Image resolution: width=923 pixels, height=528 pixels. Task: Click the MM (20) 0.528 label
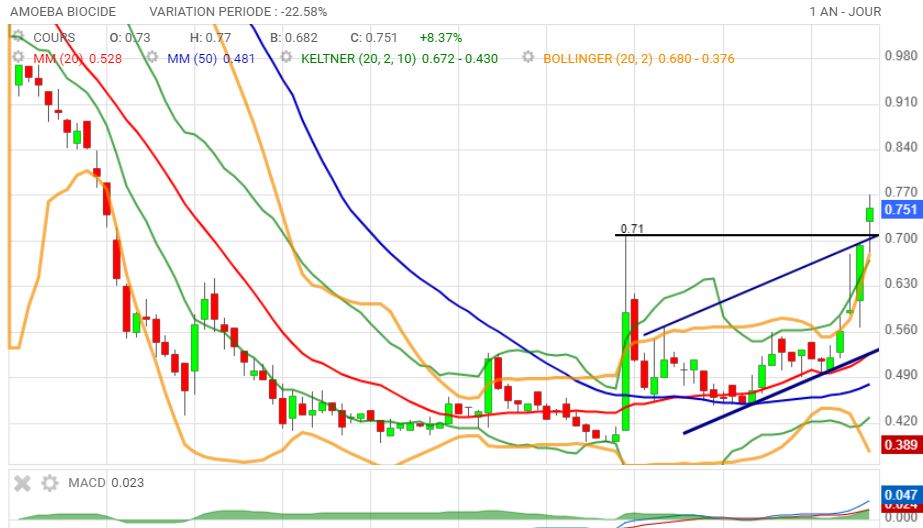tap(77, 58)
